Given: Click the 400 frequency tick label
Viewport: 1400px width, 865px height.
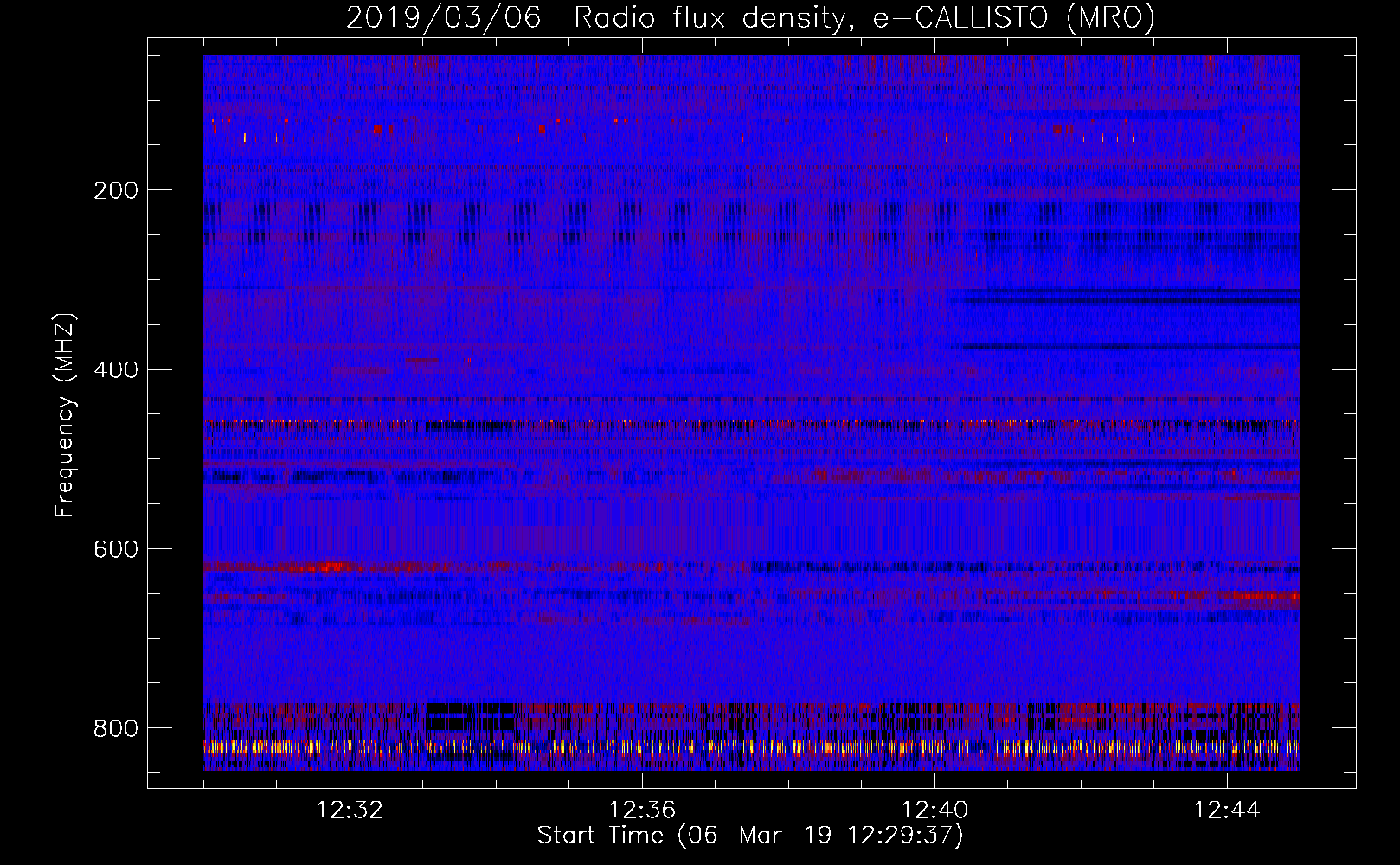Looking at the screenshot, I should [x=115, y=370].
